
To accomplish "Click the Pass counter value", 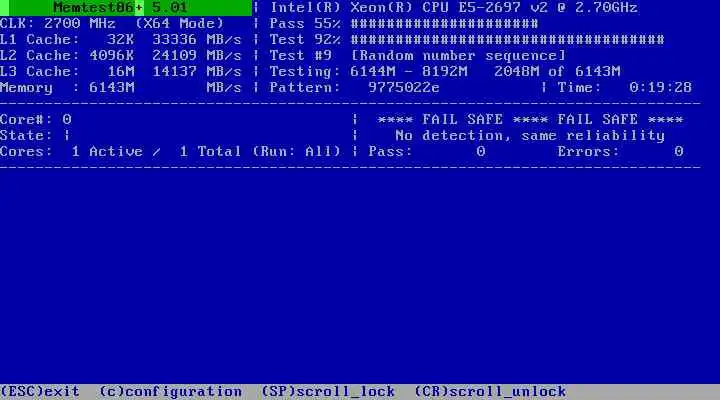I will (x=480, y=152).
